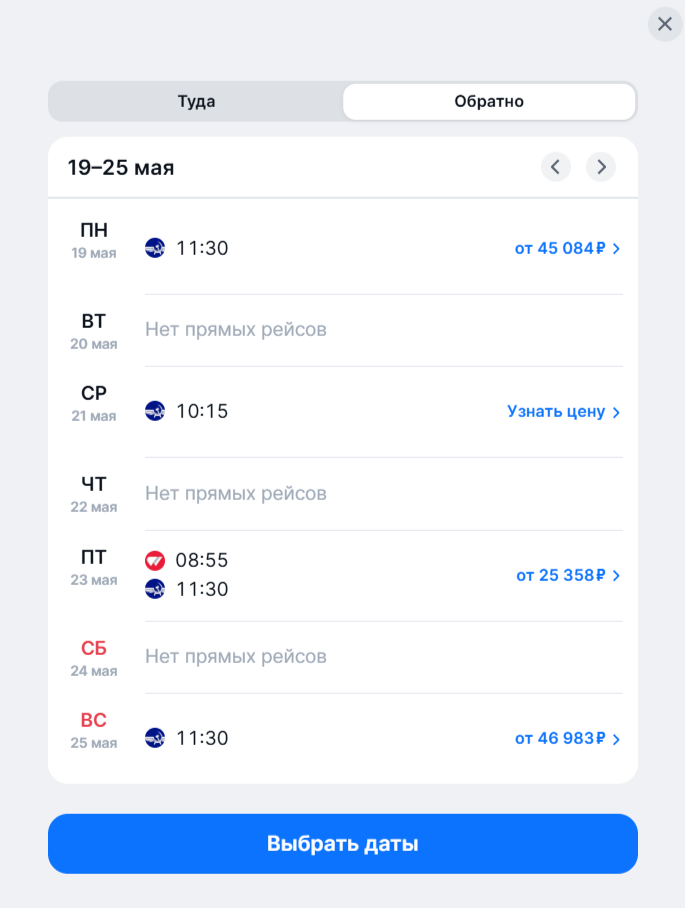This screenshot has width=685, height=908.
Task: Click airline logo on Monday 19 мая flight
Action: (155, 248)
